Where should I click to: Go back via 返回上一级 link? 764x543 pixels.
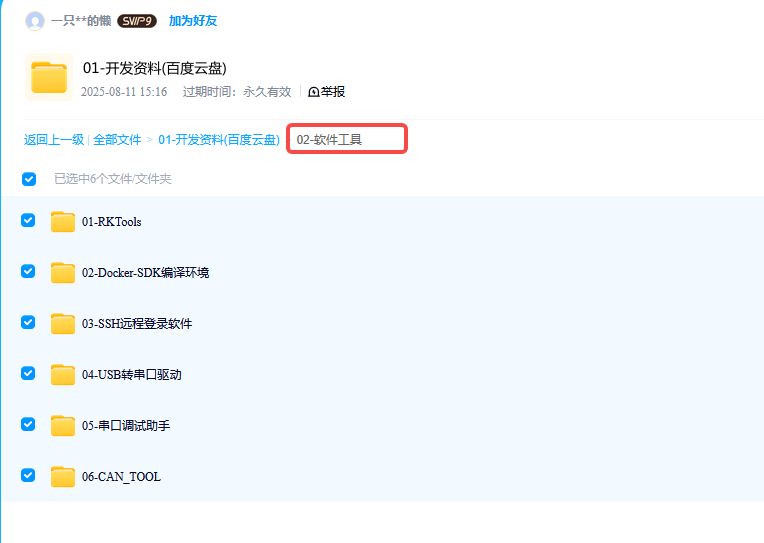coord(54,140)
